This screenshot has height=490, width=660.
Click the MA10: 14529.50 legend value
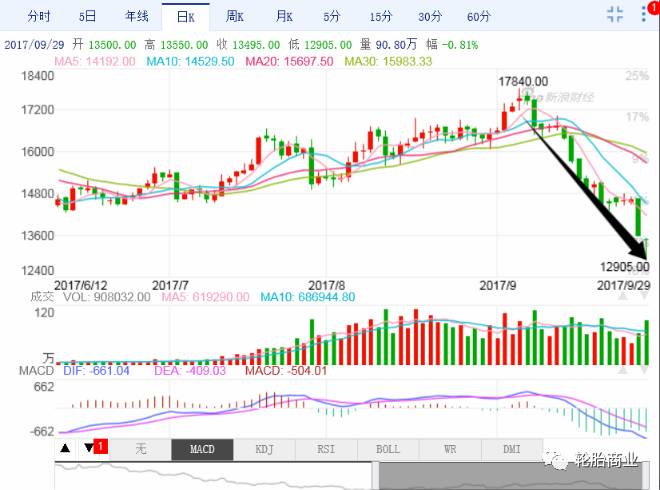tap(190, 61)
